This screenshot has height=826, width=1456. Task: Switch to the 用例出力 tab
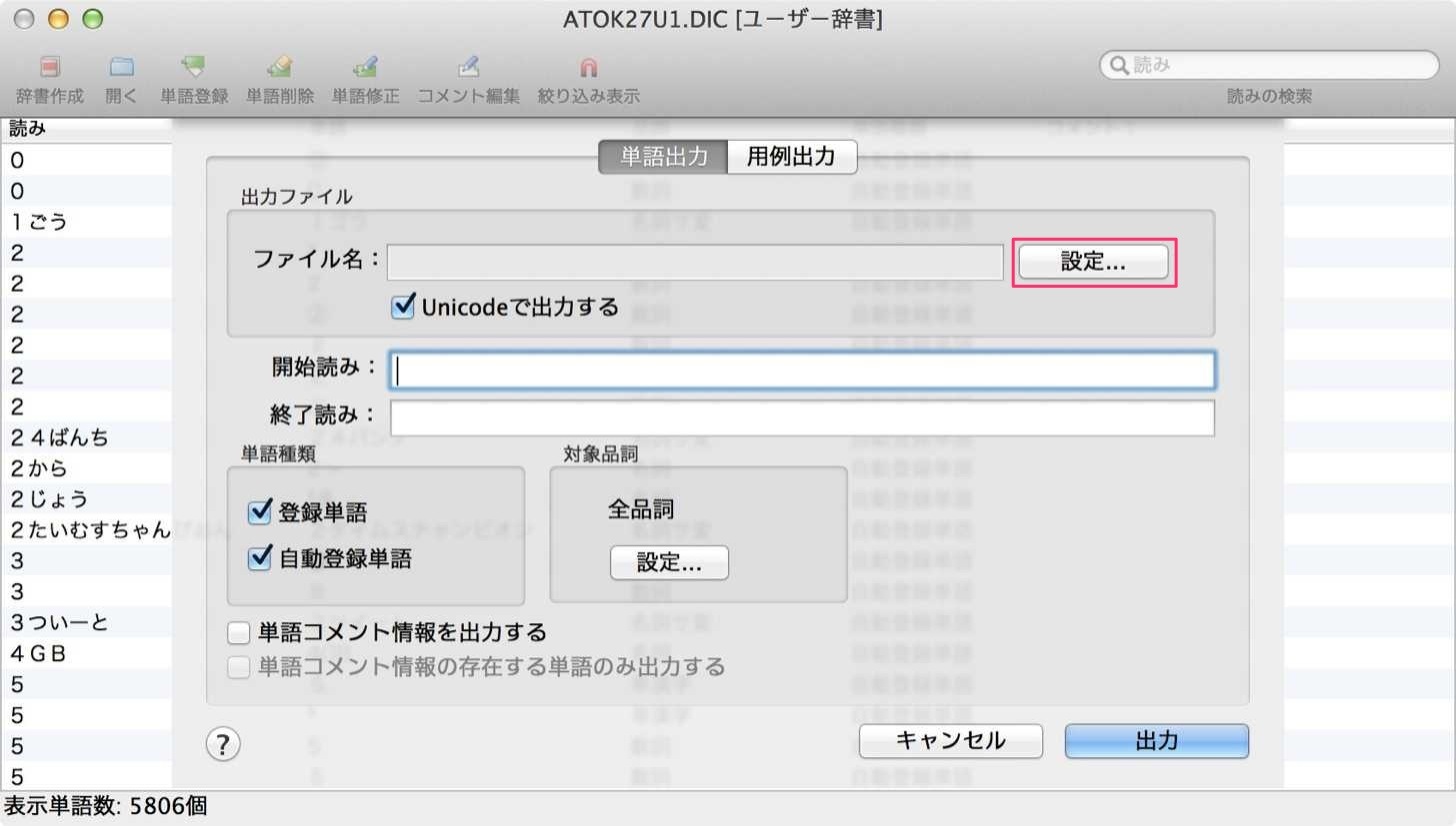pos(791,157)
